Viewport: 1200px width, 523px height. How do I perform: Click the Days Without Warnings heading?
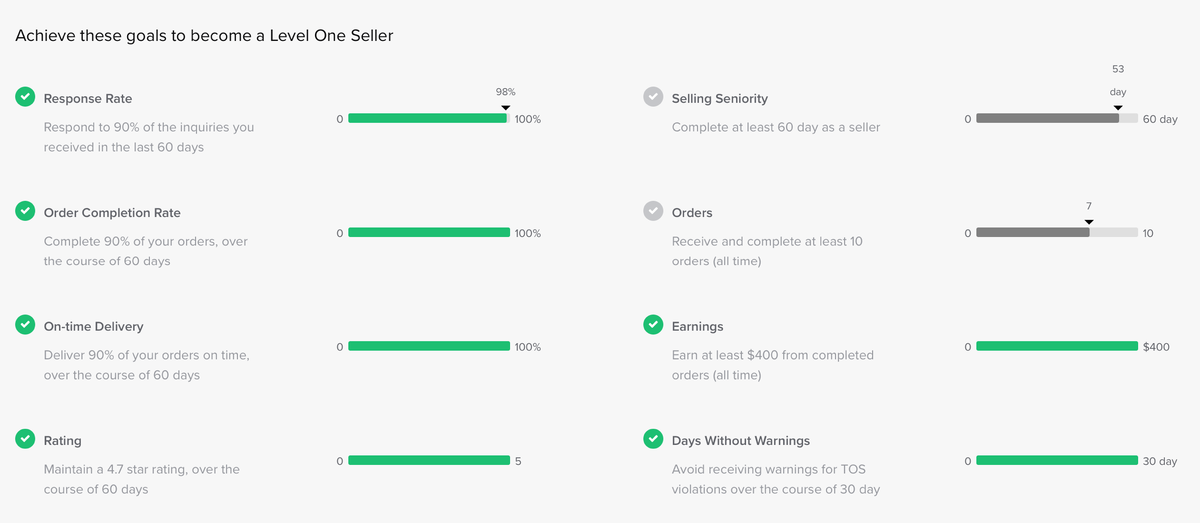[740, 440]
